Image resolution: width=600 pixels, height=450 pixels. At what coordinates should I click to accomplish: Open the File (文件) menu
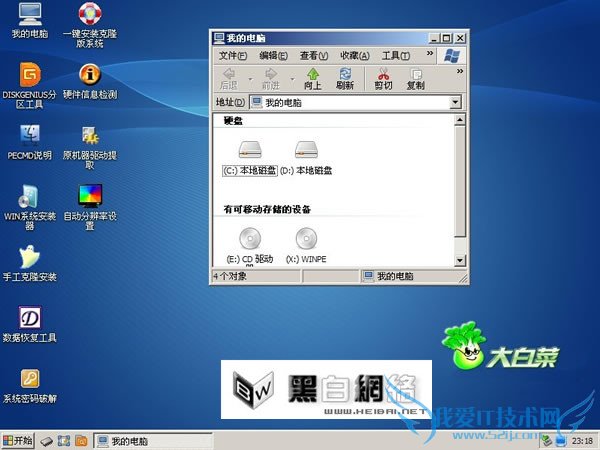(232, 56)
